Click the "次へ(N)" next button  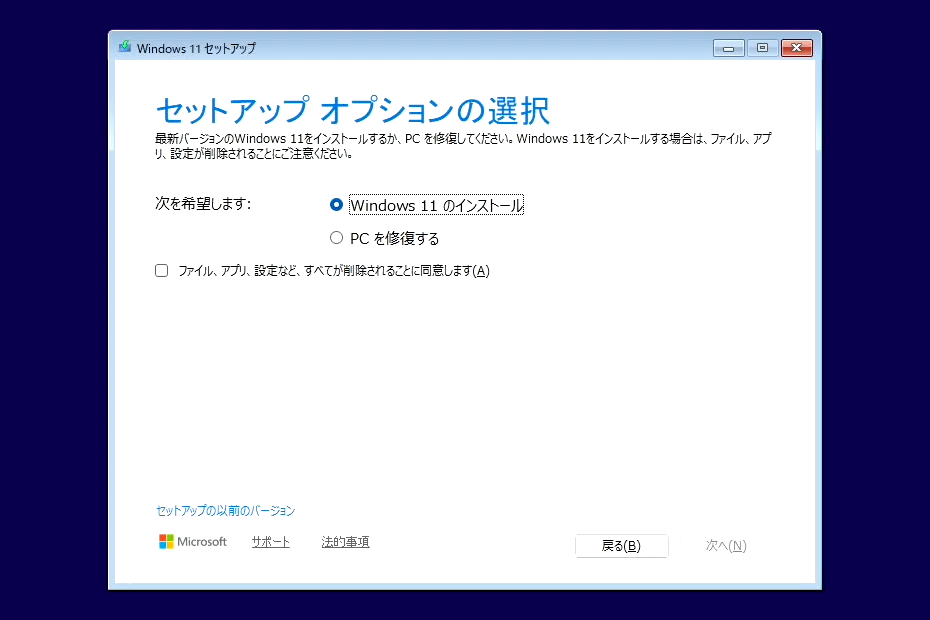(725, 545)
